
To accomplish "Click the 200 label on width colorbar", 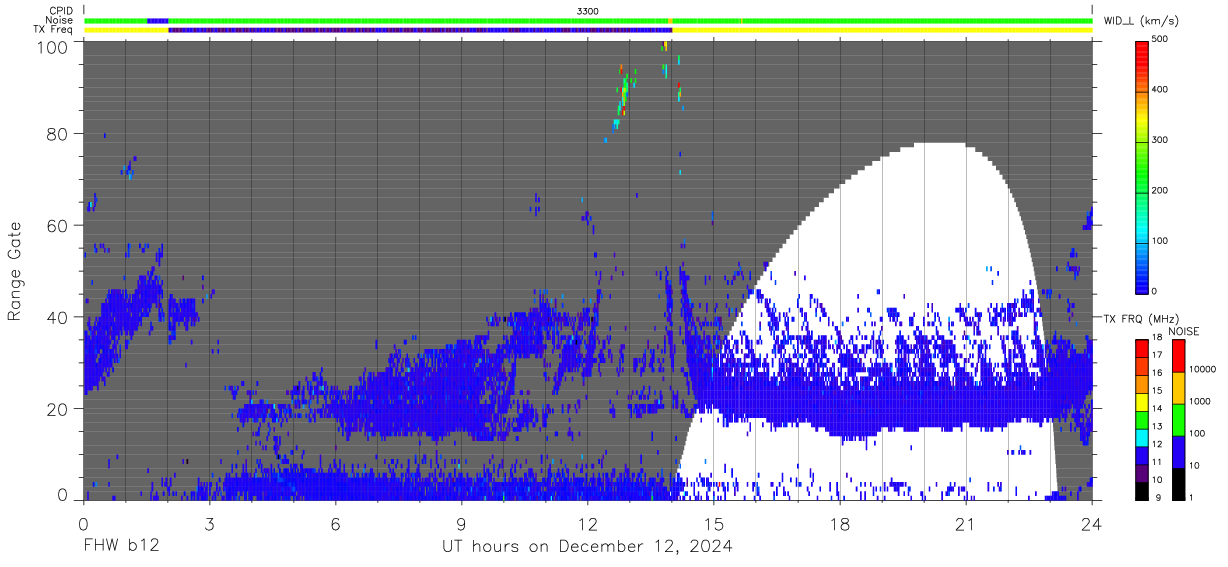I will (1161, 190).
